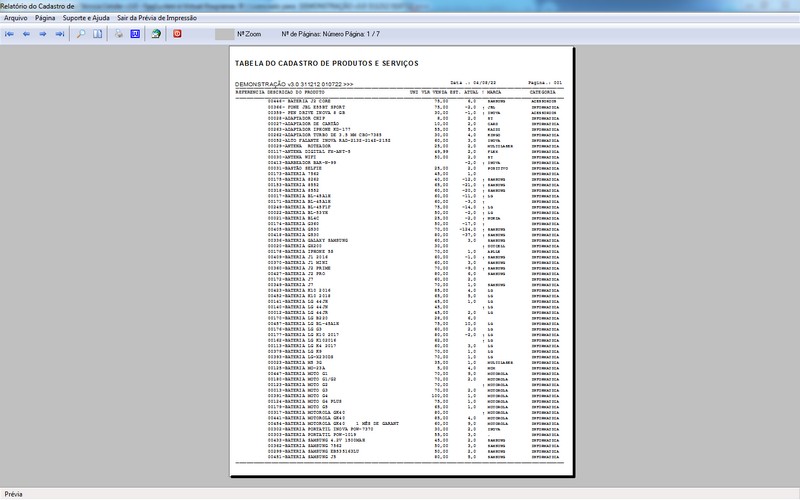Click the row BATERIA MOTOROLA GK40 1 MÊS DE GARANT
This screenshot has height=500, width=800.
tap(413, 423)
